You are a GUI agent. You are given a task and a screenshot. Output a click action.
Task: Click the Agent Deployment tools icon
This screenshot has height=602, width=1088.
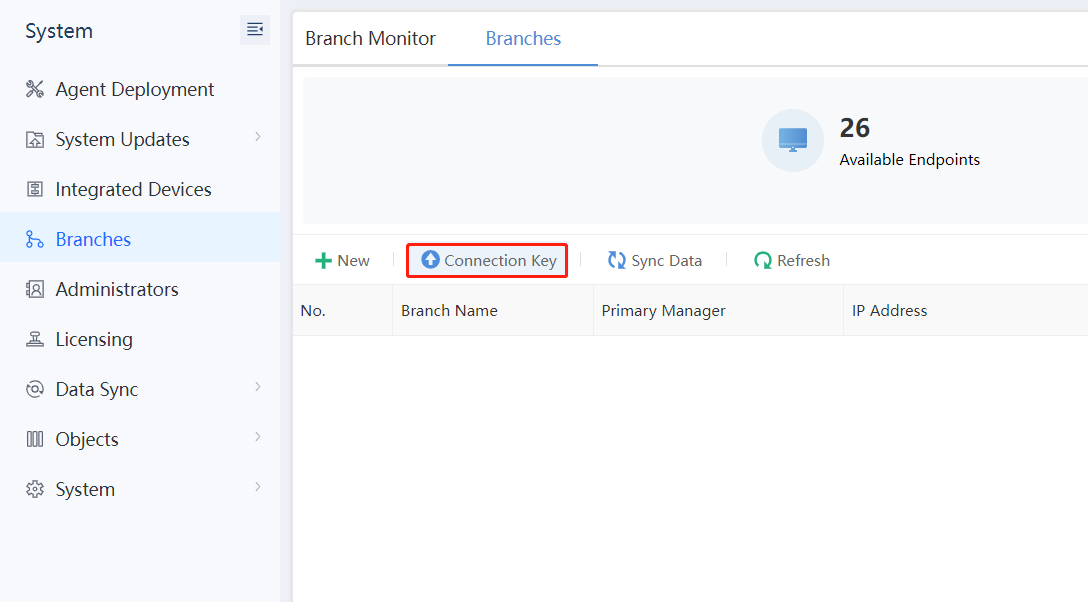35,90
